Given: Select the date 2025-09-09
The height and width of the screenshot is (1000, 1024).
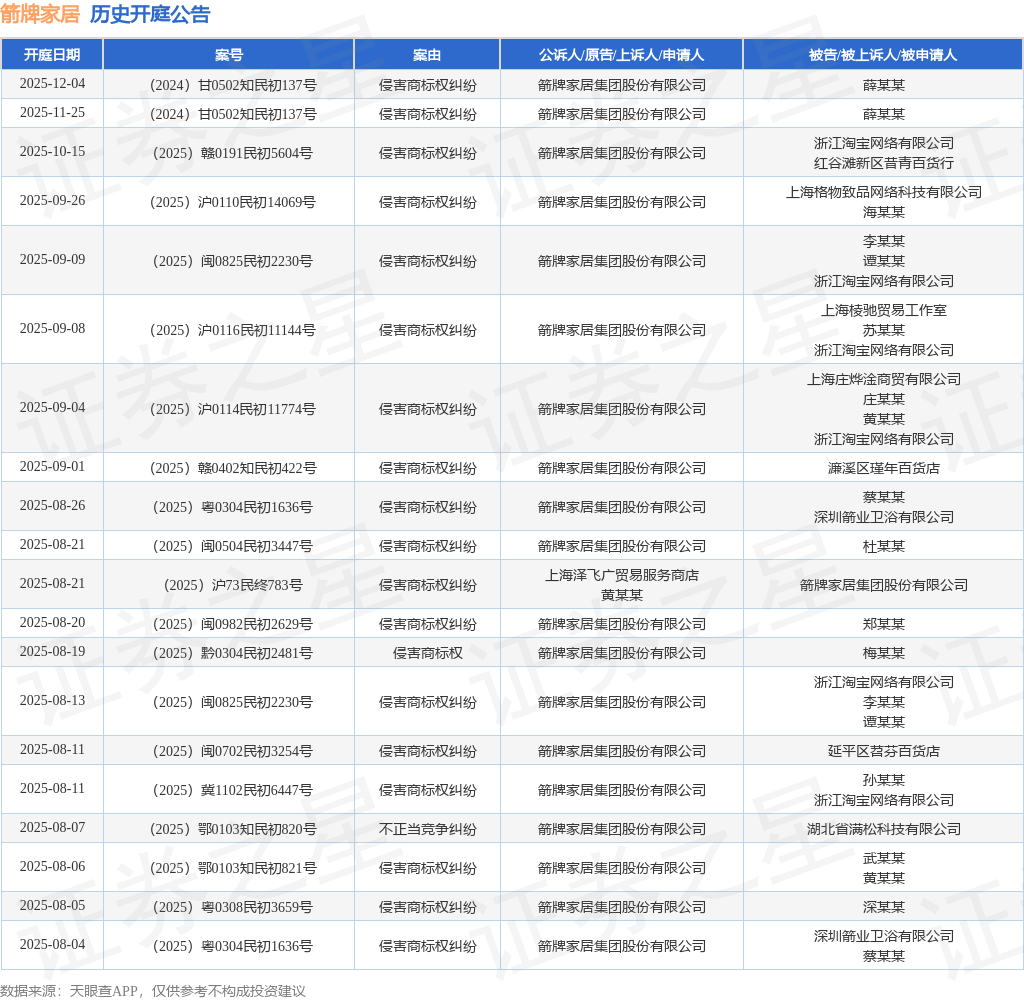Looking at the screenshot, I should (52, 259).
